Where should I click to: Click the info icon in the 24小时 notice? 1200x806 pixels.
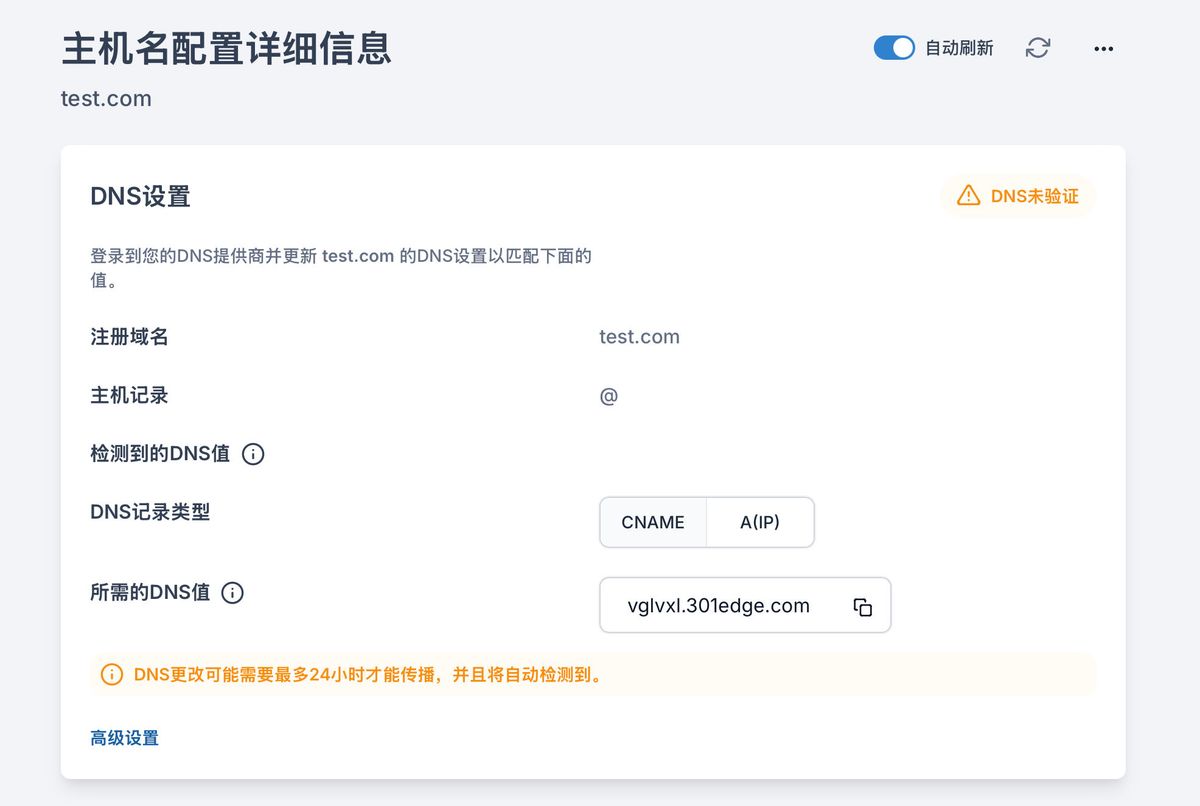[x=112, y=675]
